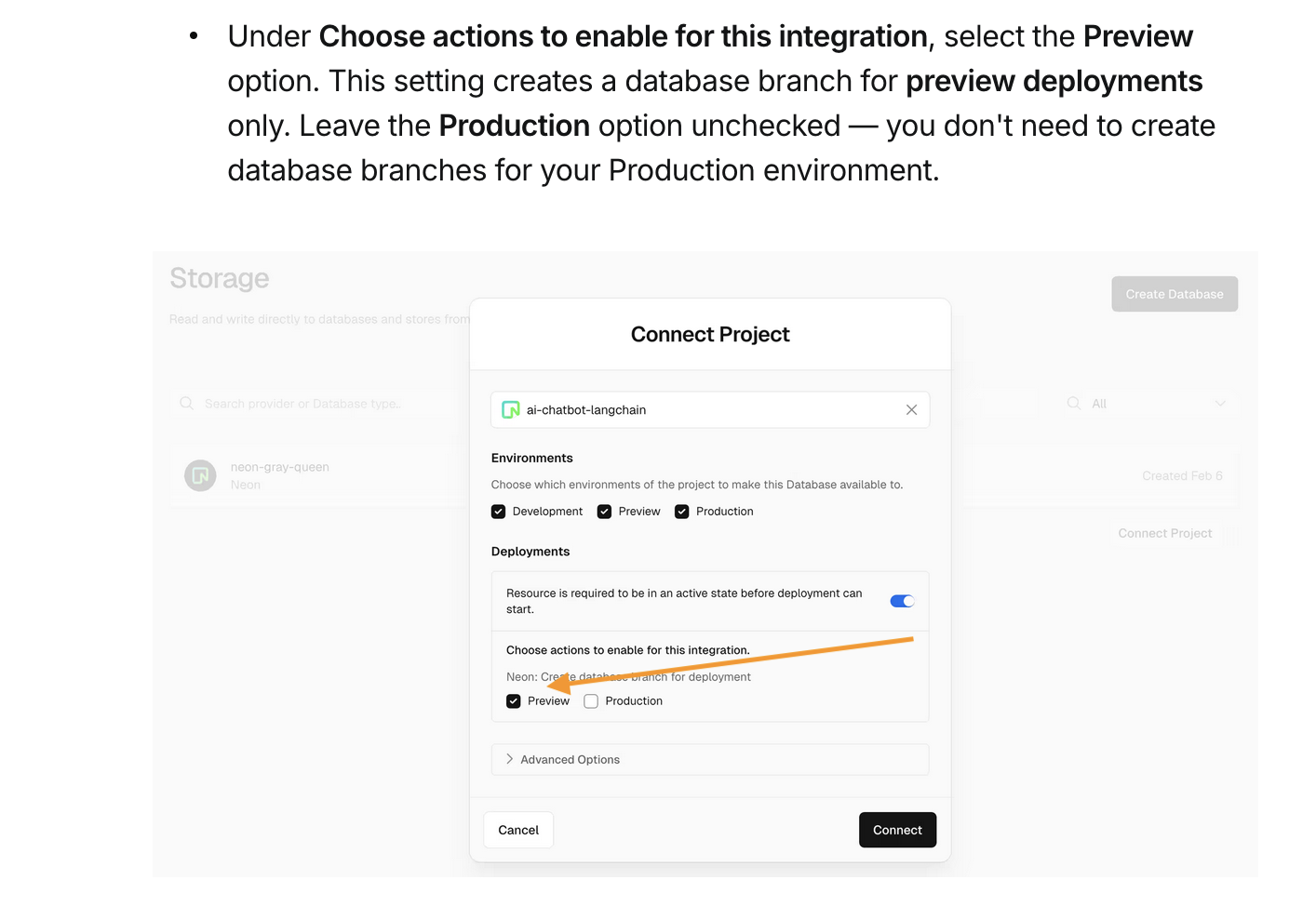Check Production under Neon branch actions
This screenshot has width=1316, height=906.
click(591, 701)
